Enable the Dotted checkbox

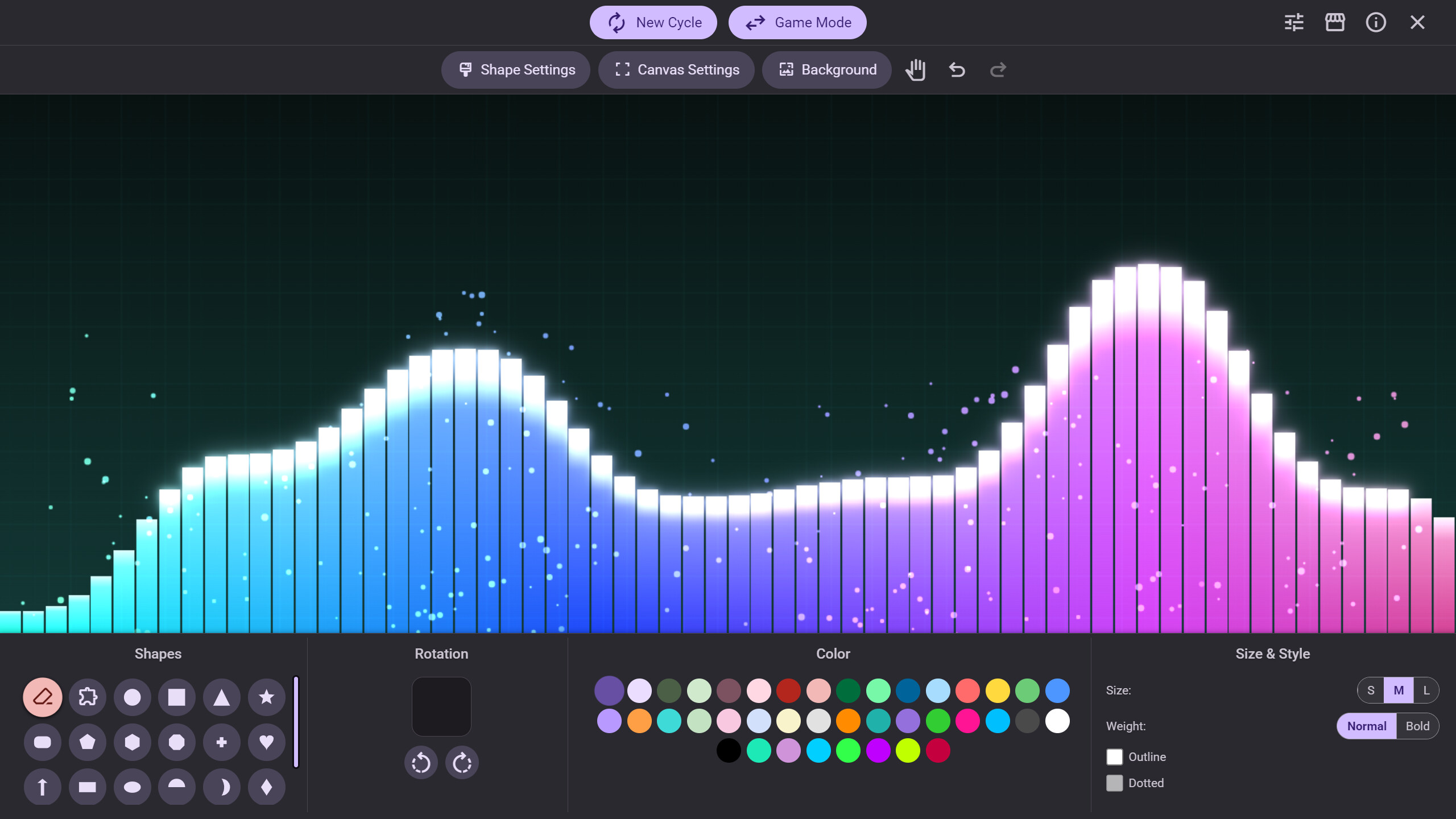[1115, 783]
